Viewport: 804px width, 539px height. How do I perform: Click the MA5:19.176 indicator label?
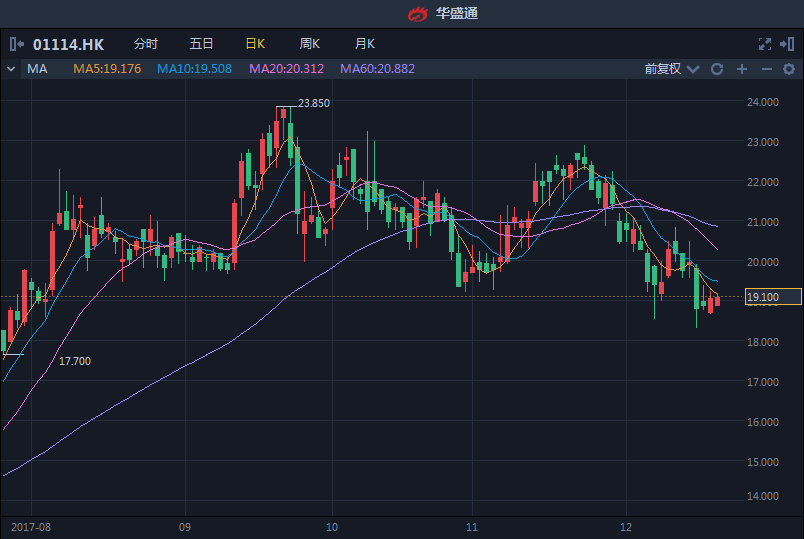(107, 69)
